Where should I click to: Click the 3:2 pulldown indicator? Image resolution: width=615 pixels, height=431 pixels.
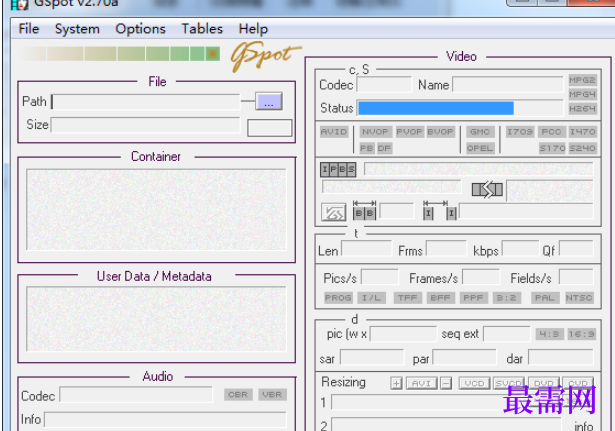pos(507,298)
